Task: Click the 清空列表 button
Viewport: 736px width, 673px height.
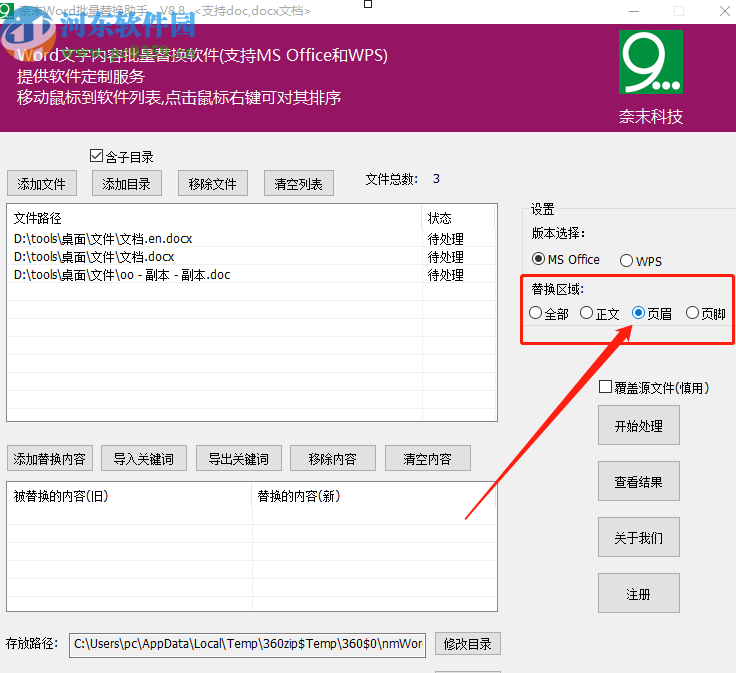Action: tap(299, 184)
